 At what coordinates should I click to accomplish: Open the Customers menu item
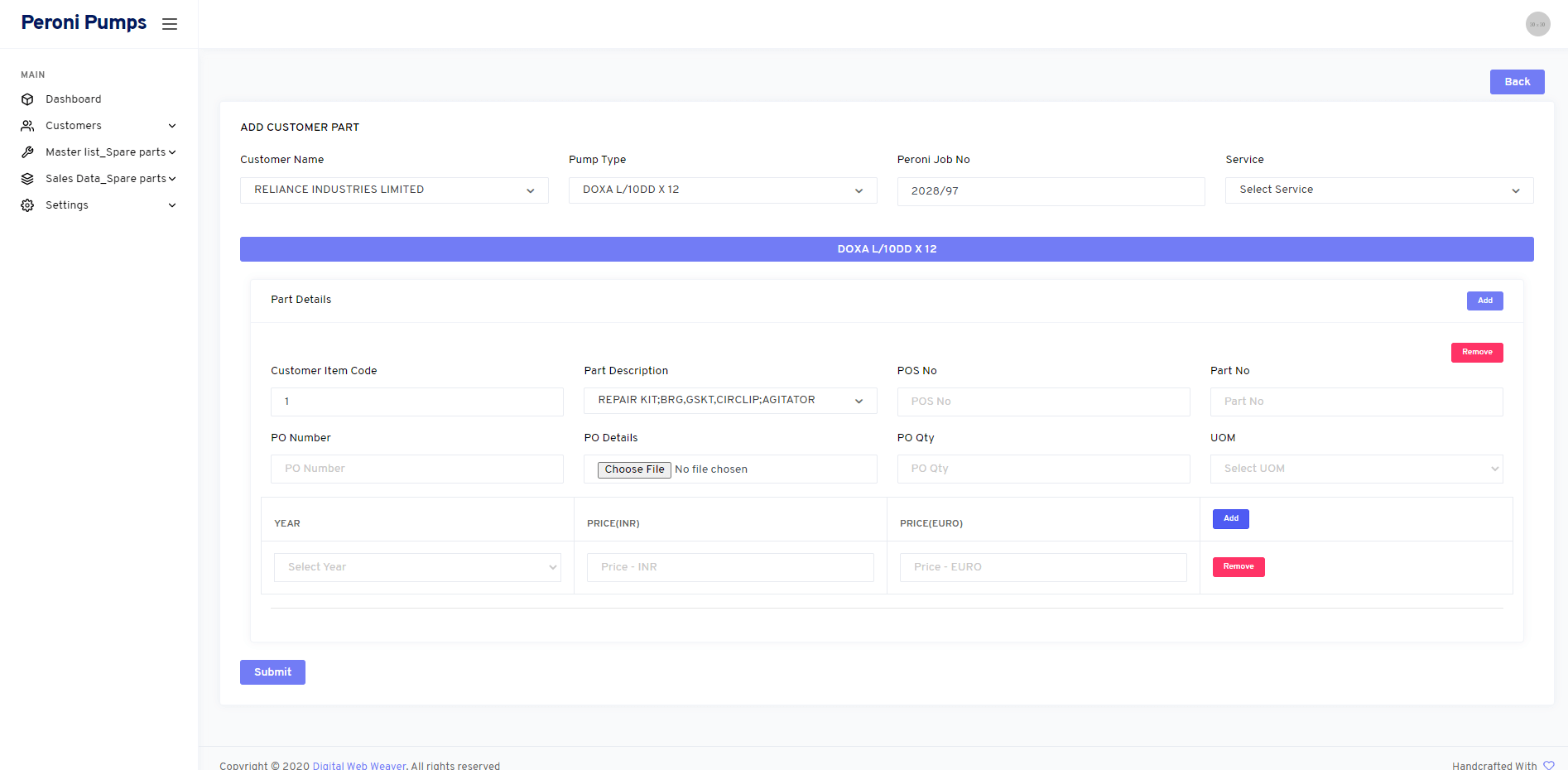(x=74, y=126)
